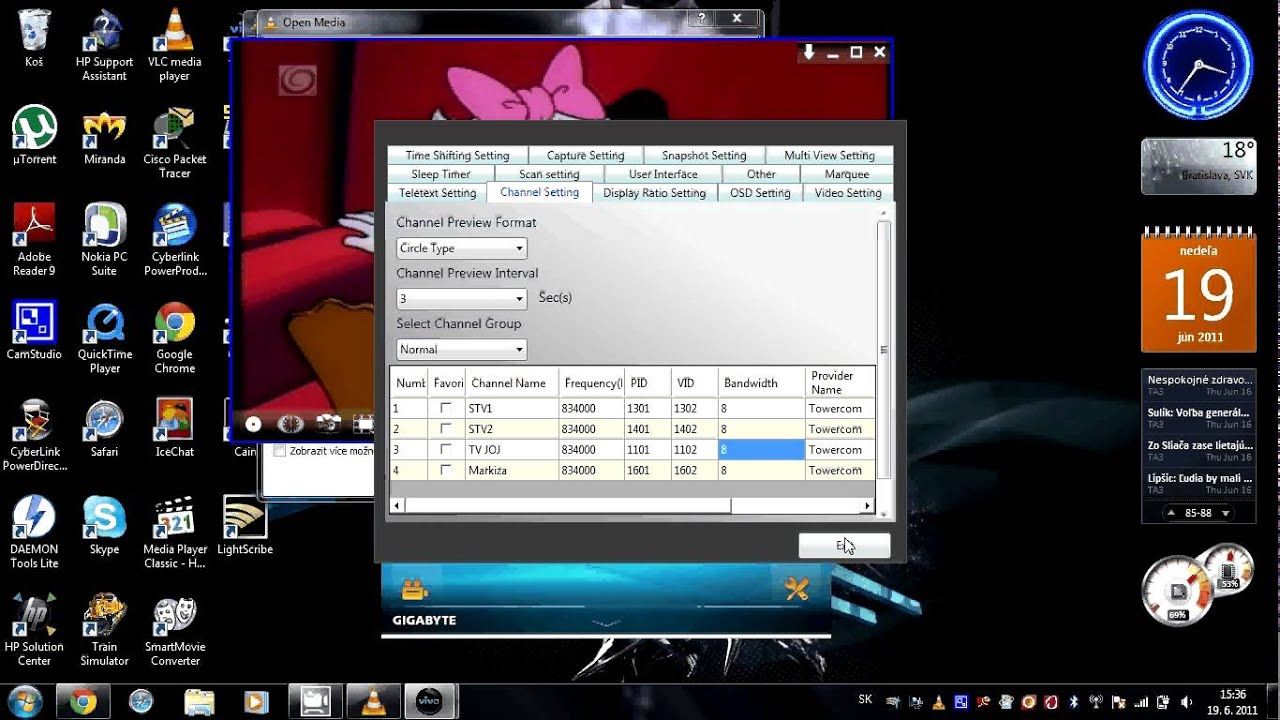Switch to the Video Setting tab

tap(848, 193)
